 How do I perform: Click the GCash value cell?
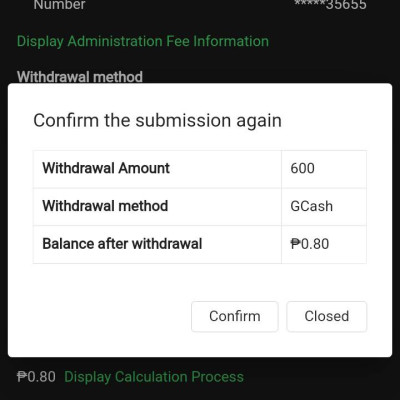click(x=324, y=207)
